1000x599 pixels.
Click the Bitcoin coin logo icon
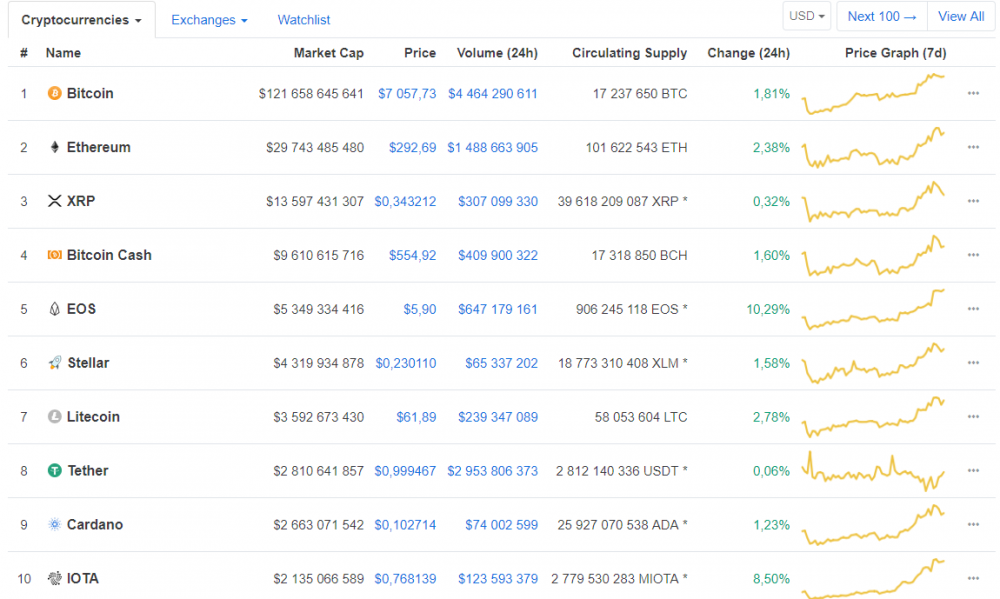tap(55, 94)
